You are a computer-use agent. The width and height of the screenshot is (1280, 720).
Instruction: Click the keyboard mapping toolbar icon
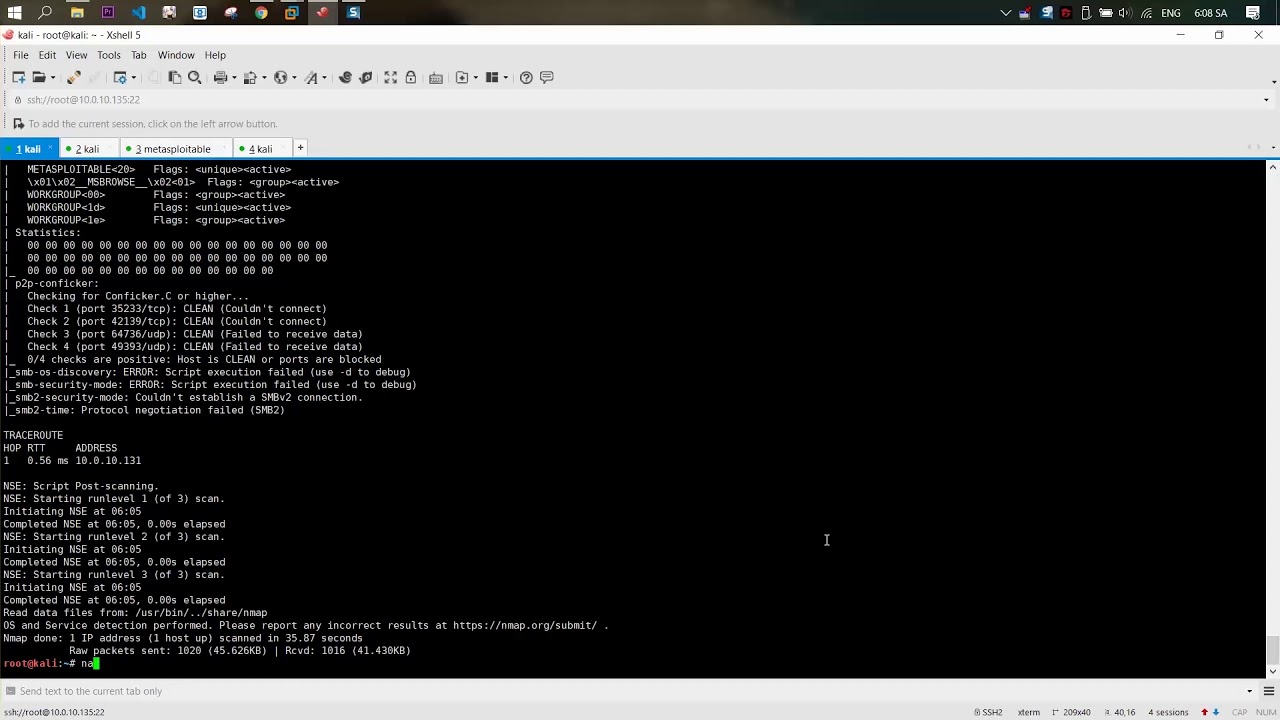(x=436, y=77)
